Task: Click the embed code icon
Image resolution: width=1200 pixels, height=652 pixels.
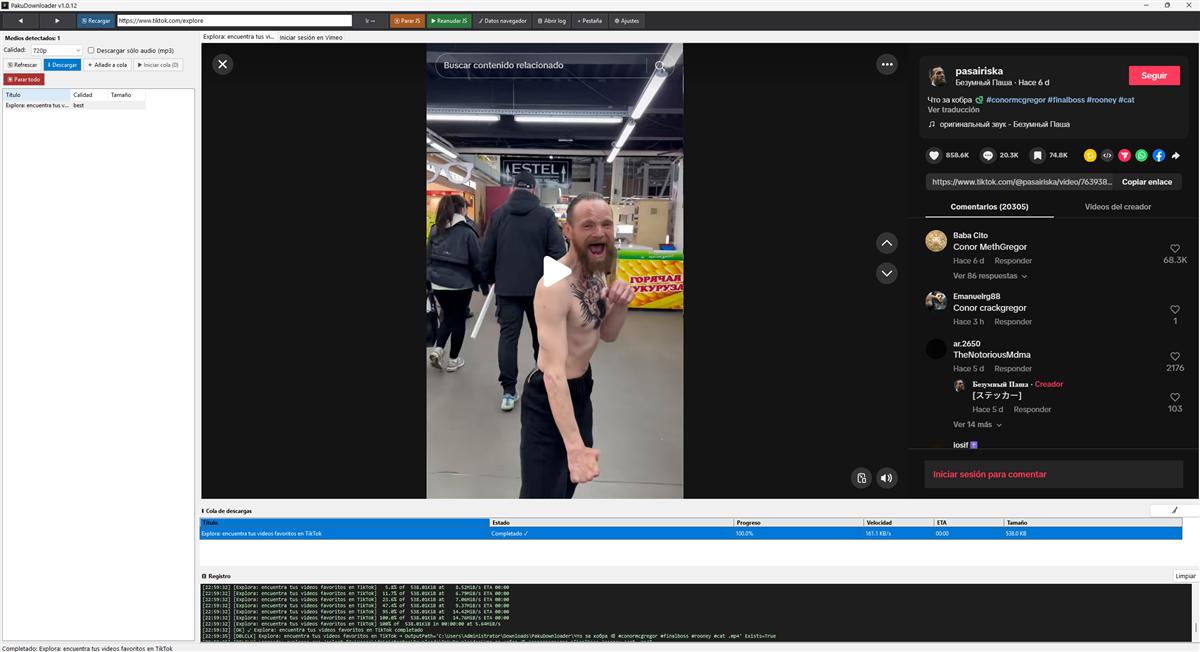Action: pyautogui.click(x=1107, y=155)
